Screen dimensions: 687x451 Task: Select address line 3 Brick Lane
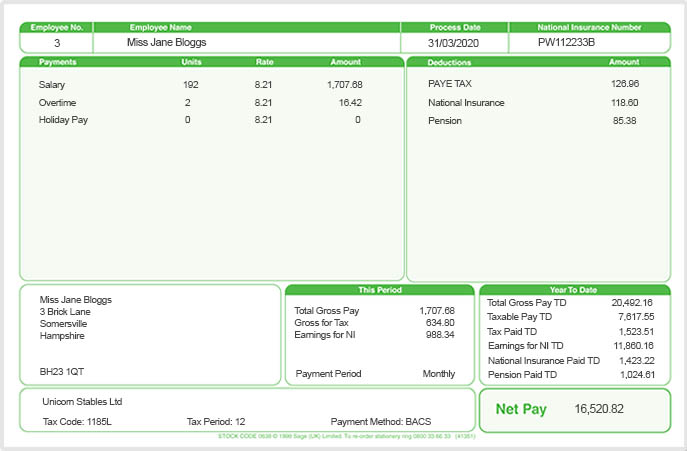[x=65, y=312]
